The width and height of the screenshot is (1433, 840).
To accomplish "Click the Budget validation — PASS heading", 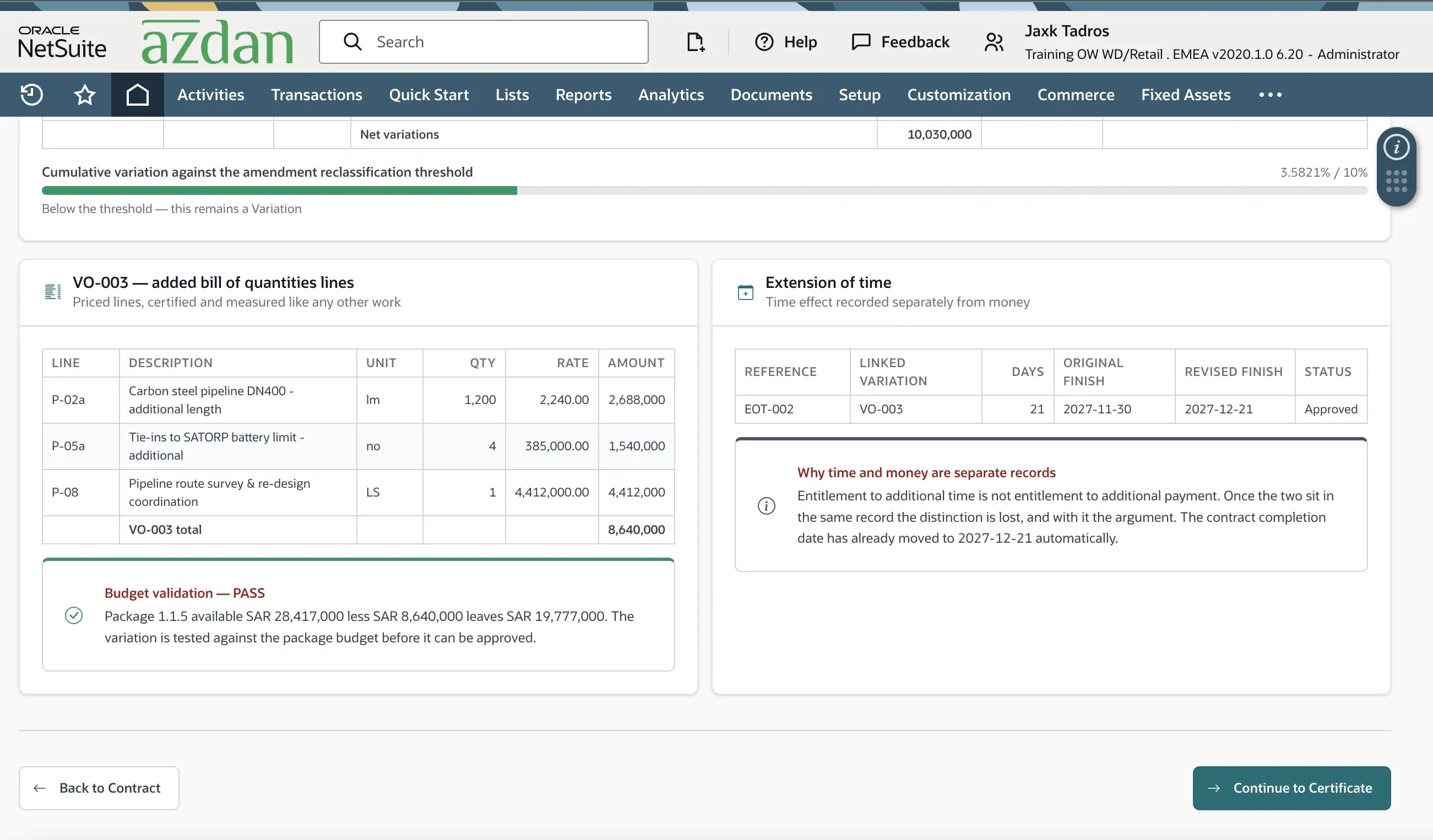I will (x=184, y=593).
